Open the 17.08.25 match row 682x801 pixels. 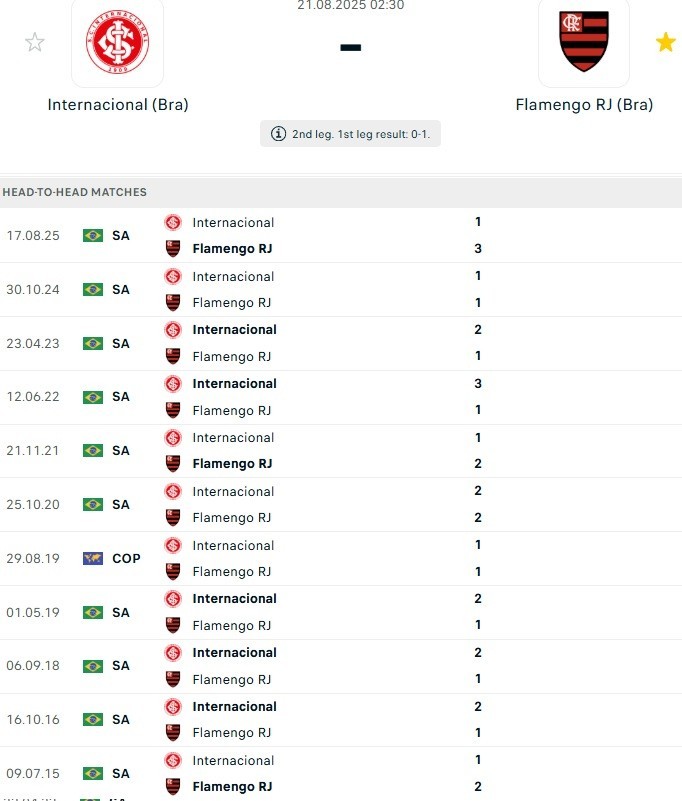pyautogui.click(x=340, y=235)
